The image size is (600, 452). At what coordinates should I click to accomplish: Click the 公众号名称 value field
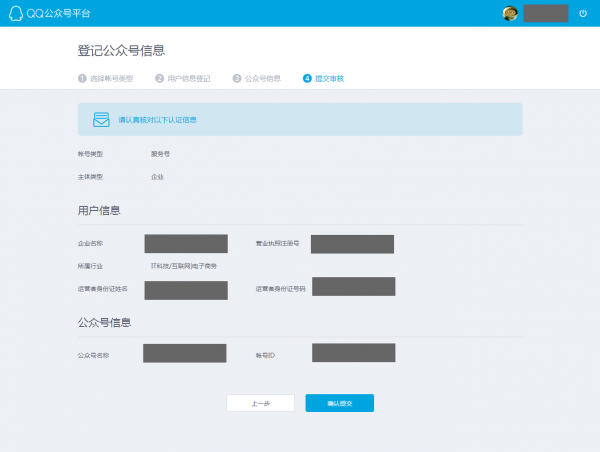pos(184,353)
